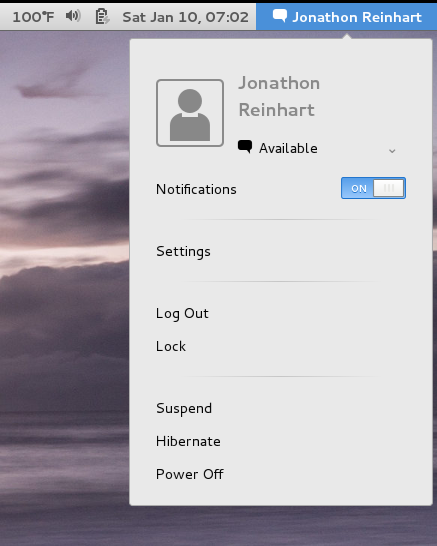This screenshot has width=437, height=546.
Task: Expand the Available status chevron
Action: pos(392,151)
